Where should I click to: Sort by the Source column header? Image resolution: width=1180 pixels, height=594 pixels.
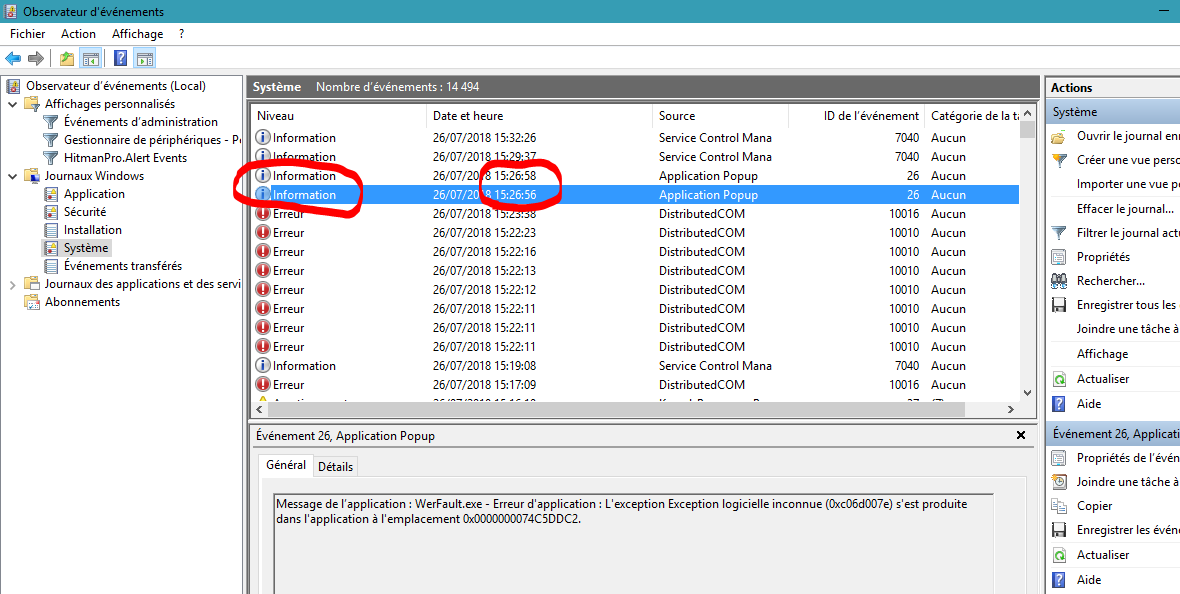tap(720, 116)
